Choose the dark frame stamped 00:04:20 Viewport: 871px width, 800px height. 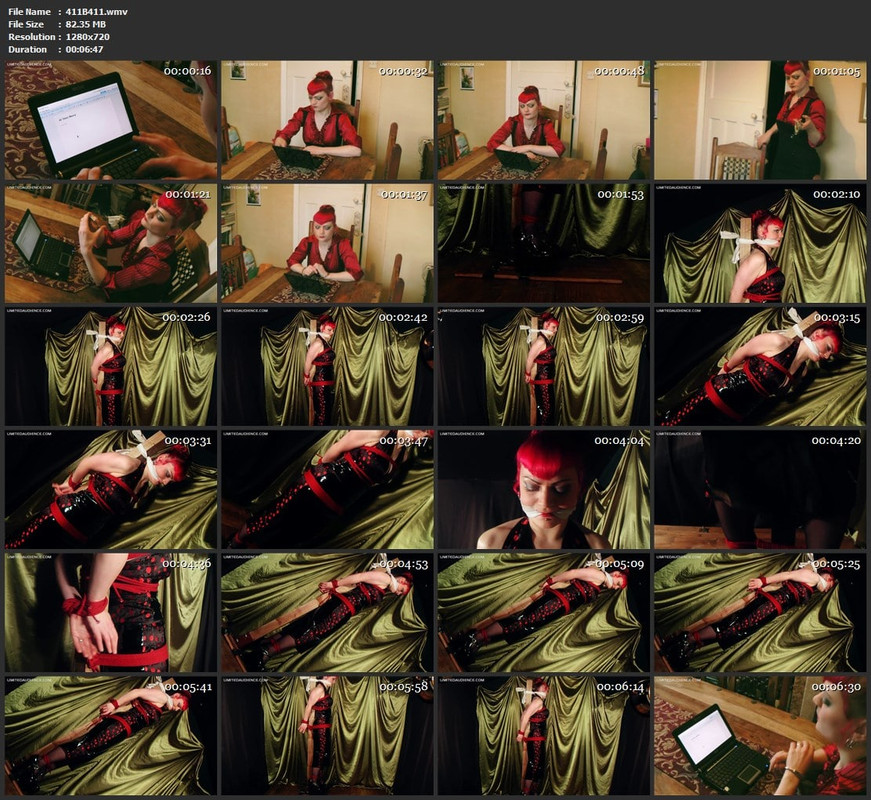[760, 490]
